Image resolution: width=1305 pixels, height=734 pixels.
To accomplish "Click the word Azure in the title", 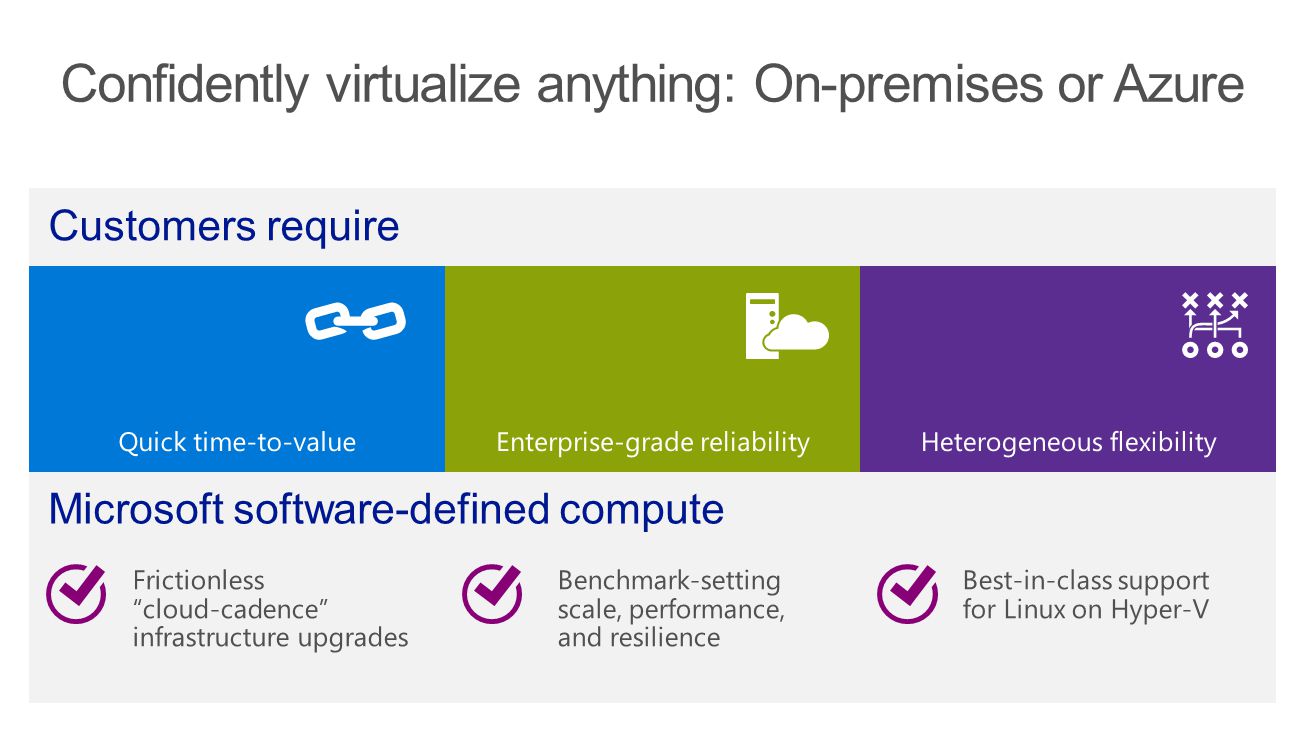I will (1178, 84).
